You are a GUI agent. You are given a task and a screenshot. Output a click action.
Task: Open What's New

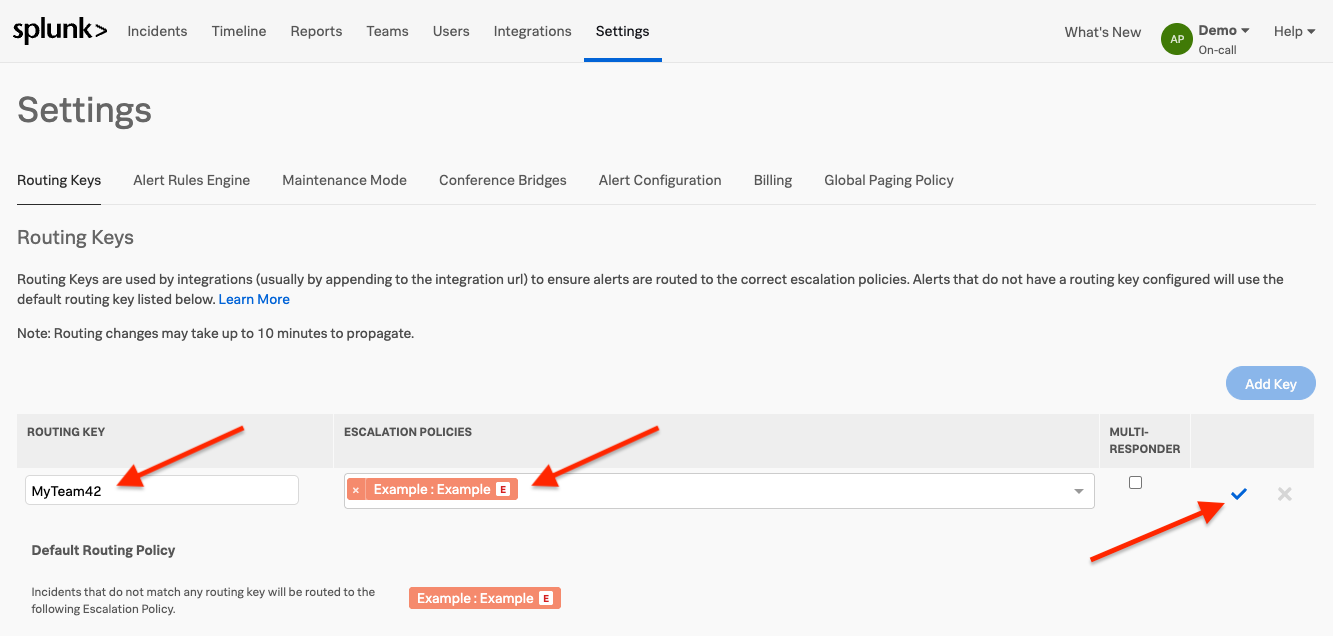pyautogui.click(x=1102, y=32)
